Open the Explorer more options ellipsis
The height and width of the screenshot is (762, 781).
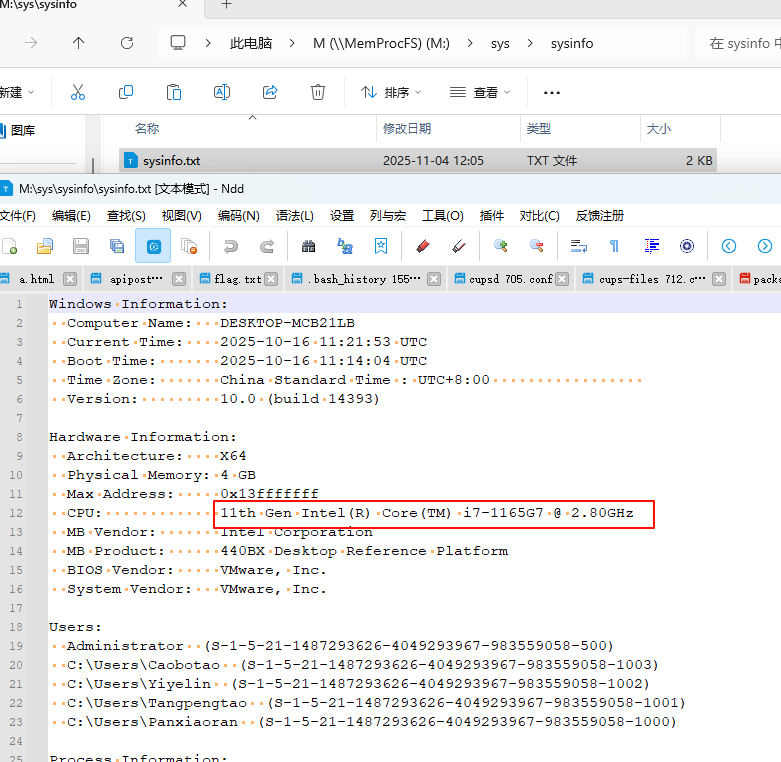[x=551, y=93]
